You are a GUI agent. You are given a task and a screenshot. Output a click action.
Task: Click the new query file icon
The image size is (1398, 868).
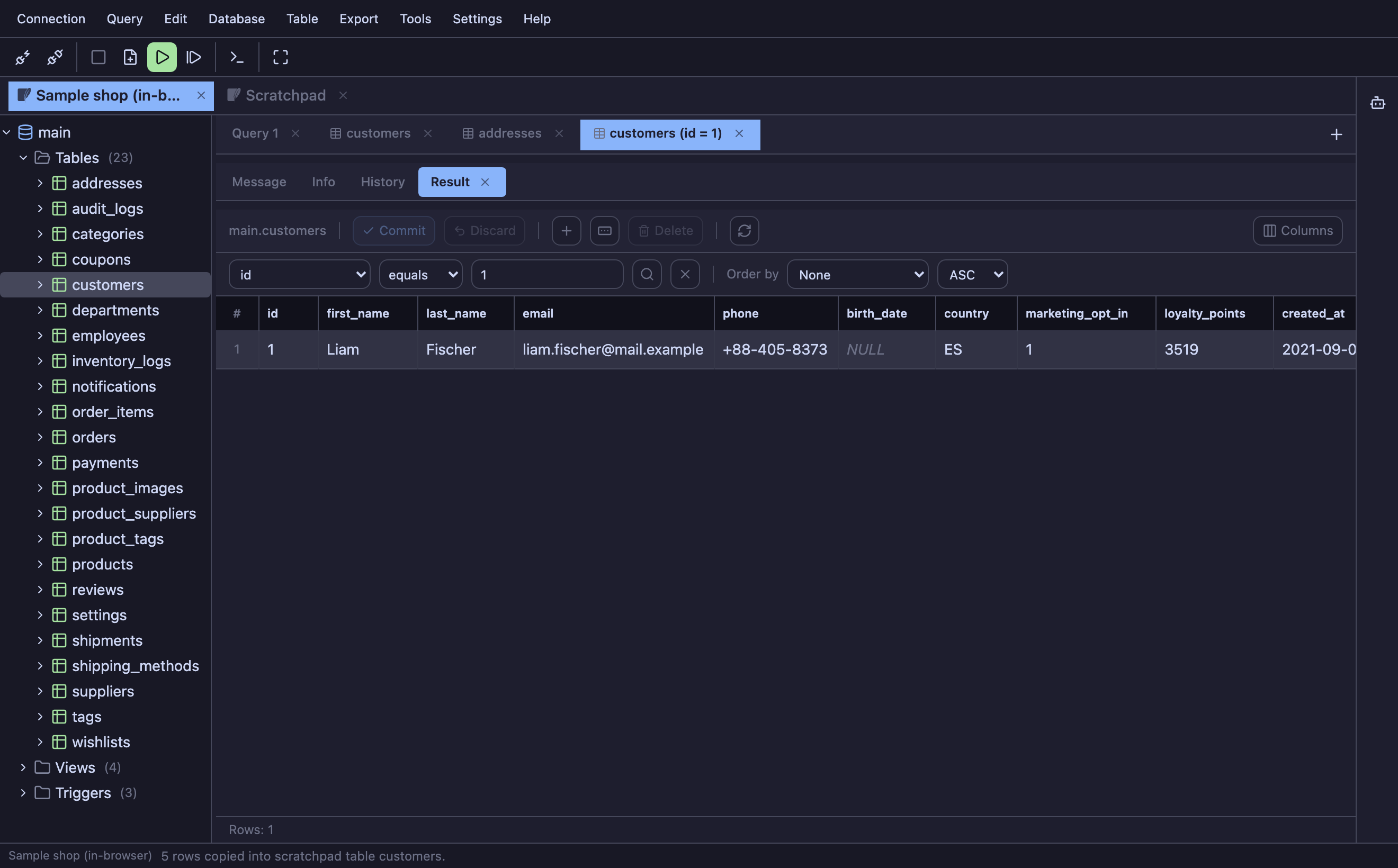click(x=130, y=57)
